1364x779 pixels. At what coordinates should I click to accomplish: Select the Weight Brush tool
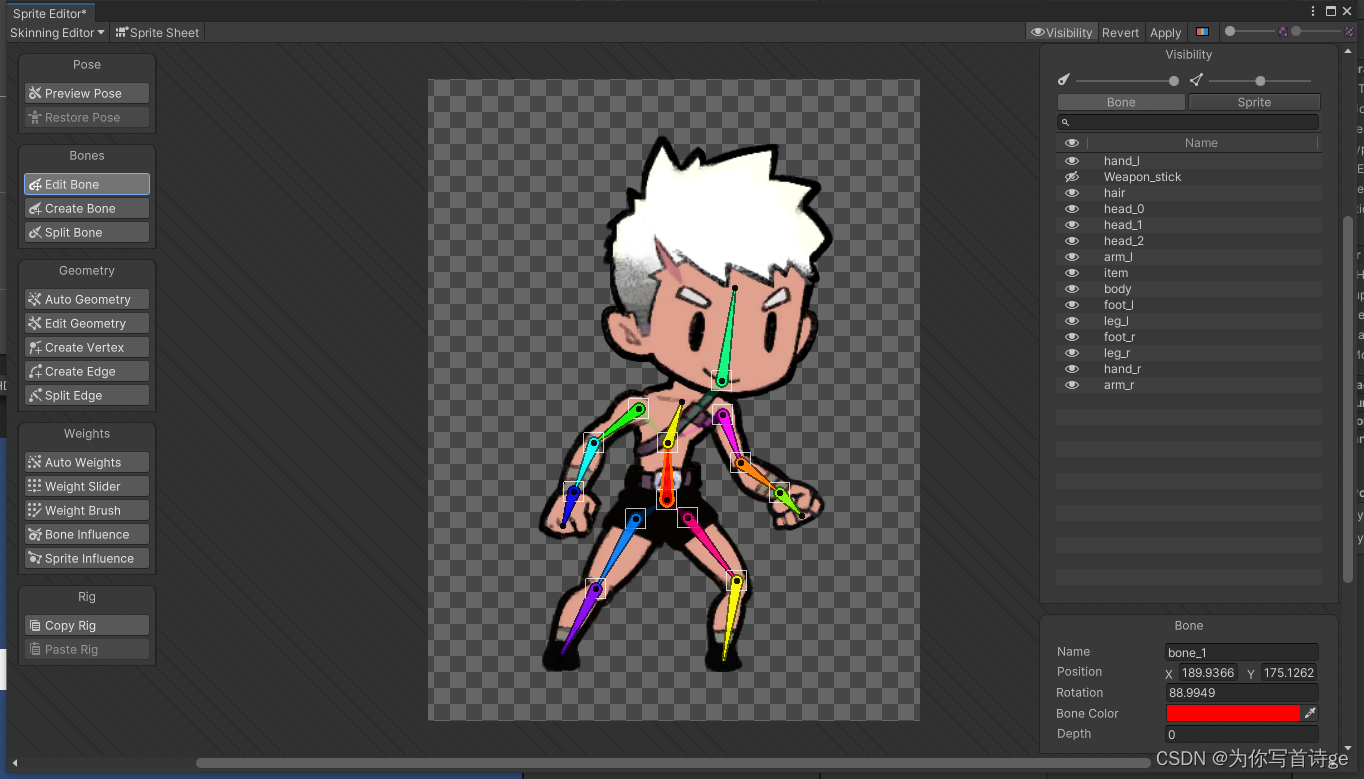87,510
